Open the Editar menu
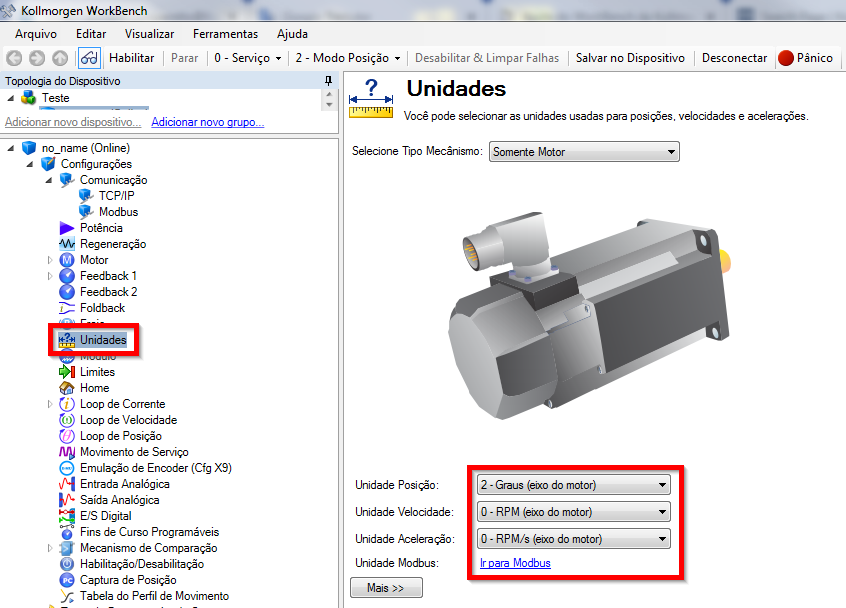 tap(91, 33)
